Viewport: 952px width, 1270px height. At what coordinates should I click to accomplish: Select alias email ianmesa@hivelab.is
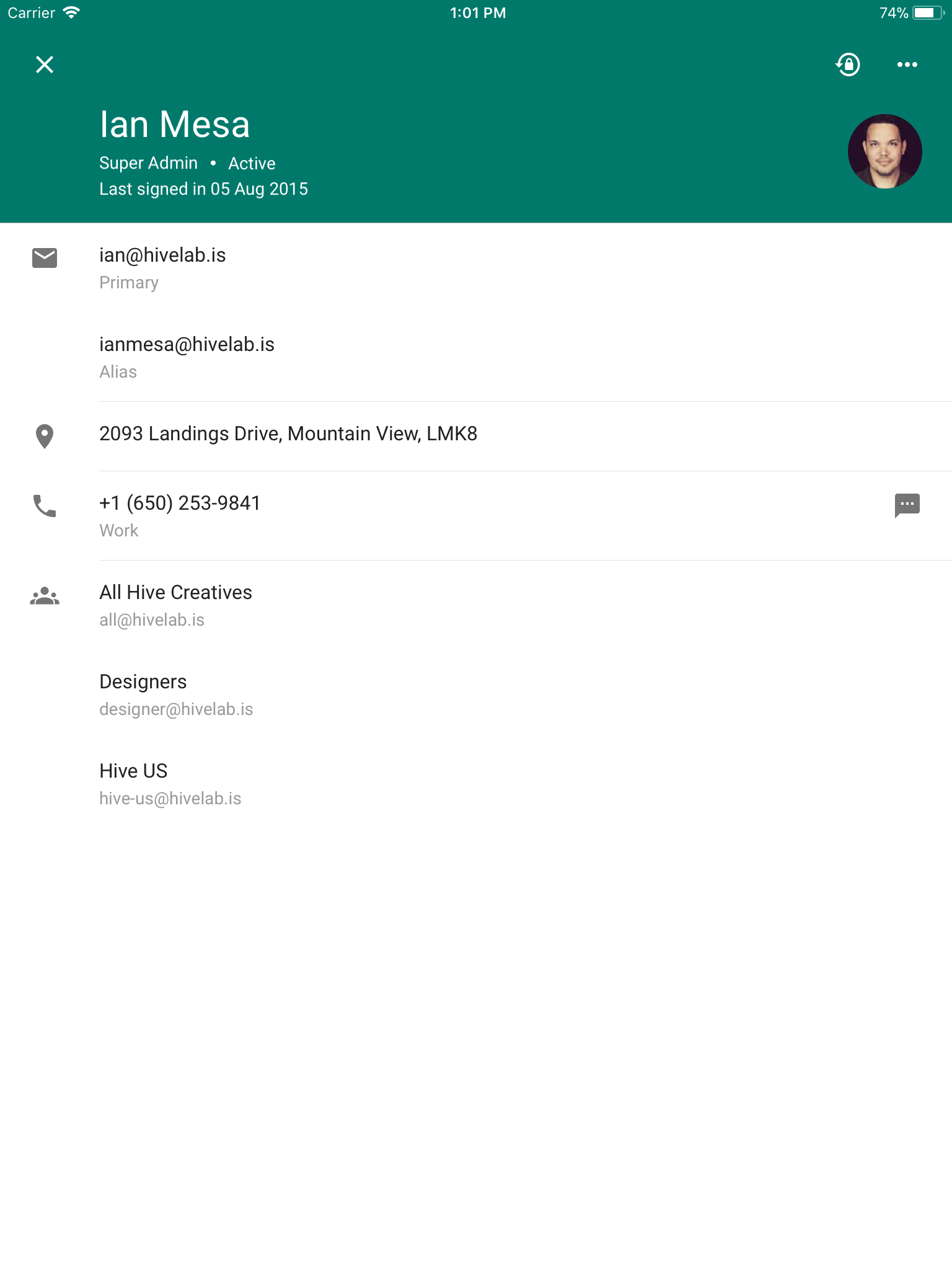[x=187, y=344]
